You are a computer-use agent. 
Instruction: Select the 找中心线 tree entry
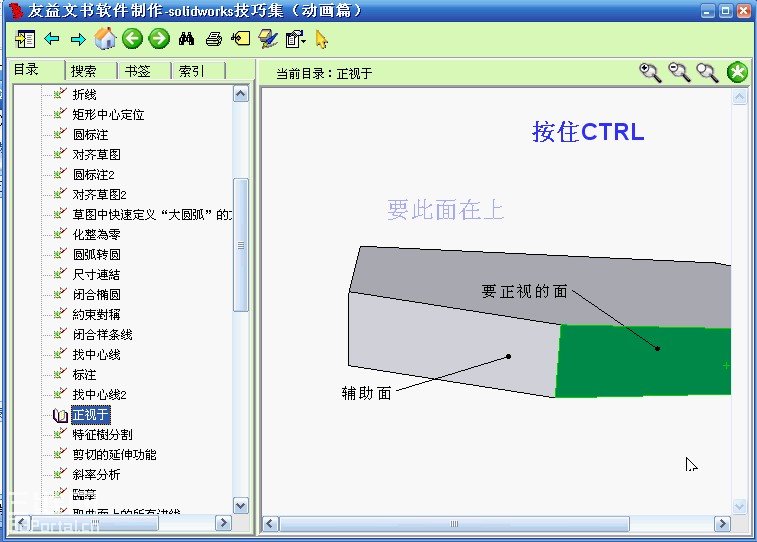[97, 355]
